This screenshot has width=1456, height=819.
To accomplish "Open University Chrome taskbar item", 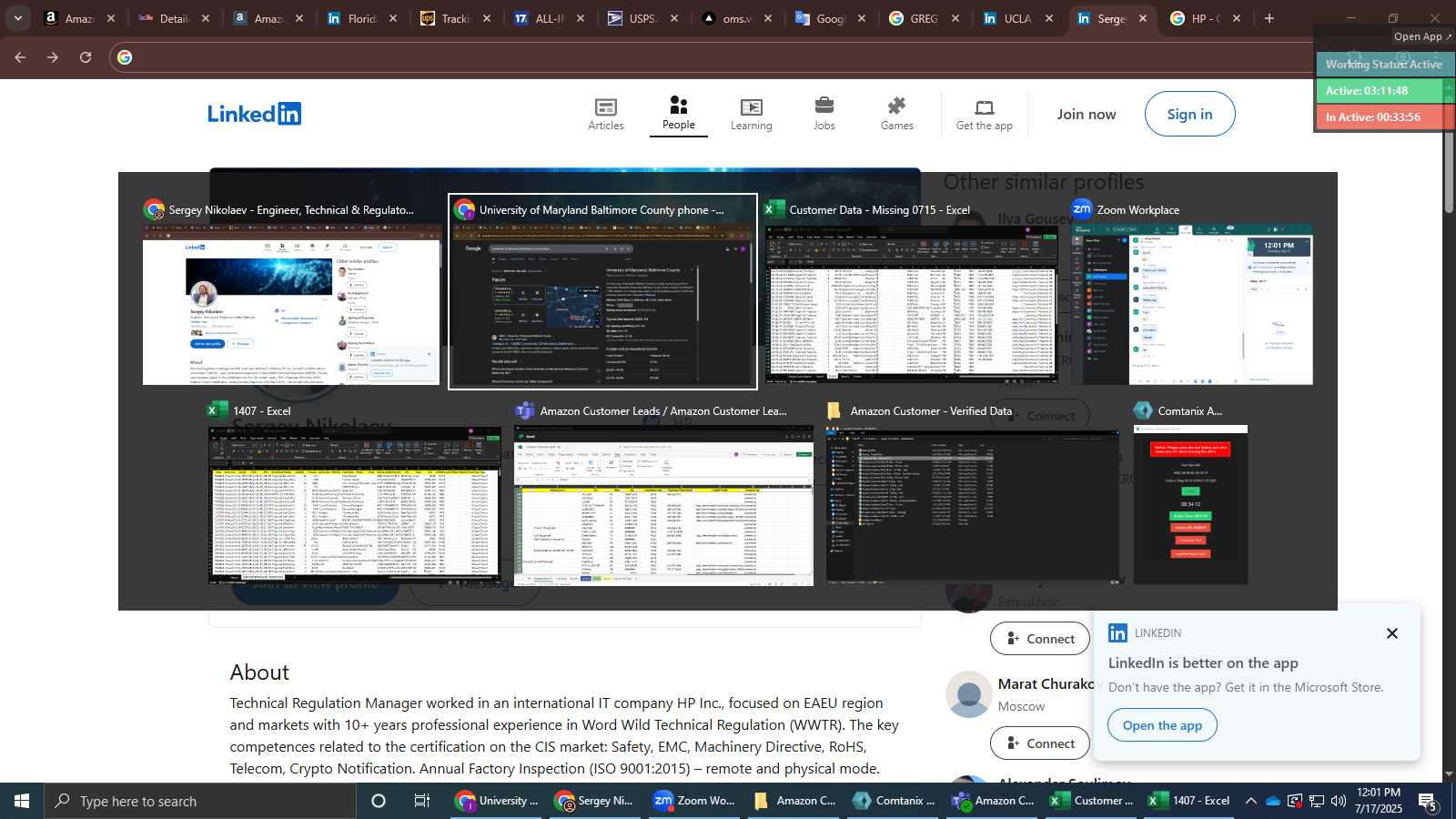I will (x=498, y=801).
